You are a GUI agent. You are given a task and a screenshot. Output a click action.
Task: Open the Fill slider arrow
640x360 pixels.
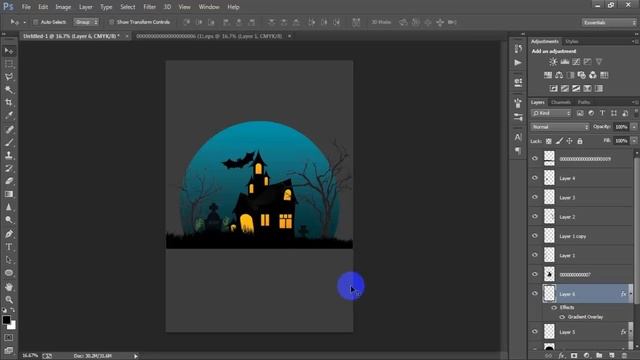(634, 141)
